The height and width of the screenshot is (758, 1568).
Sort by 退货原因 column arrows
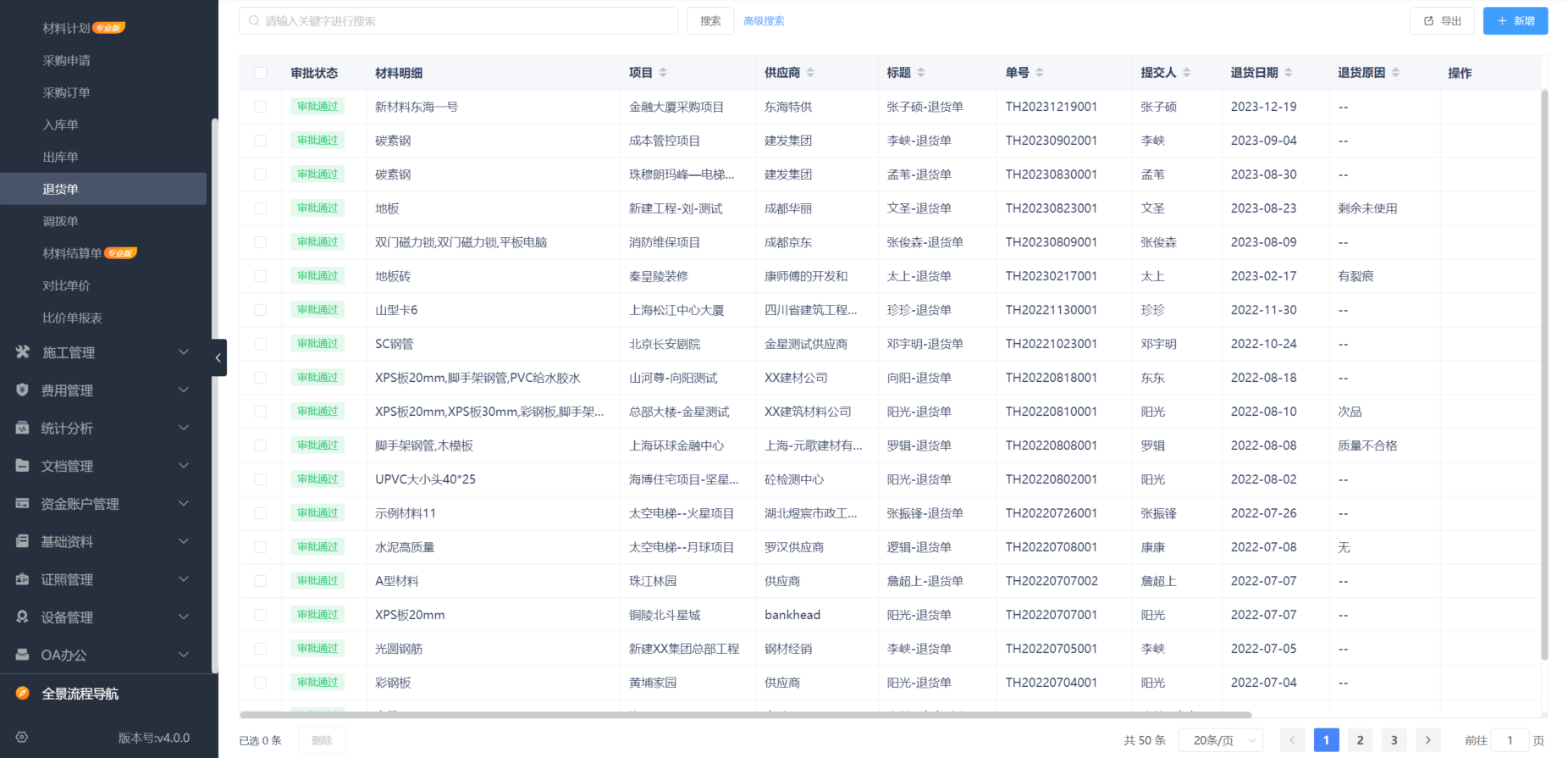1396,73
